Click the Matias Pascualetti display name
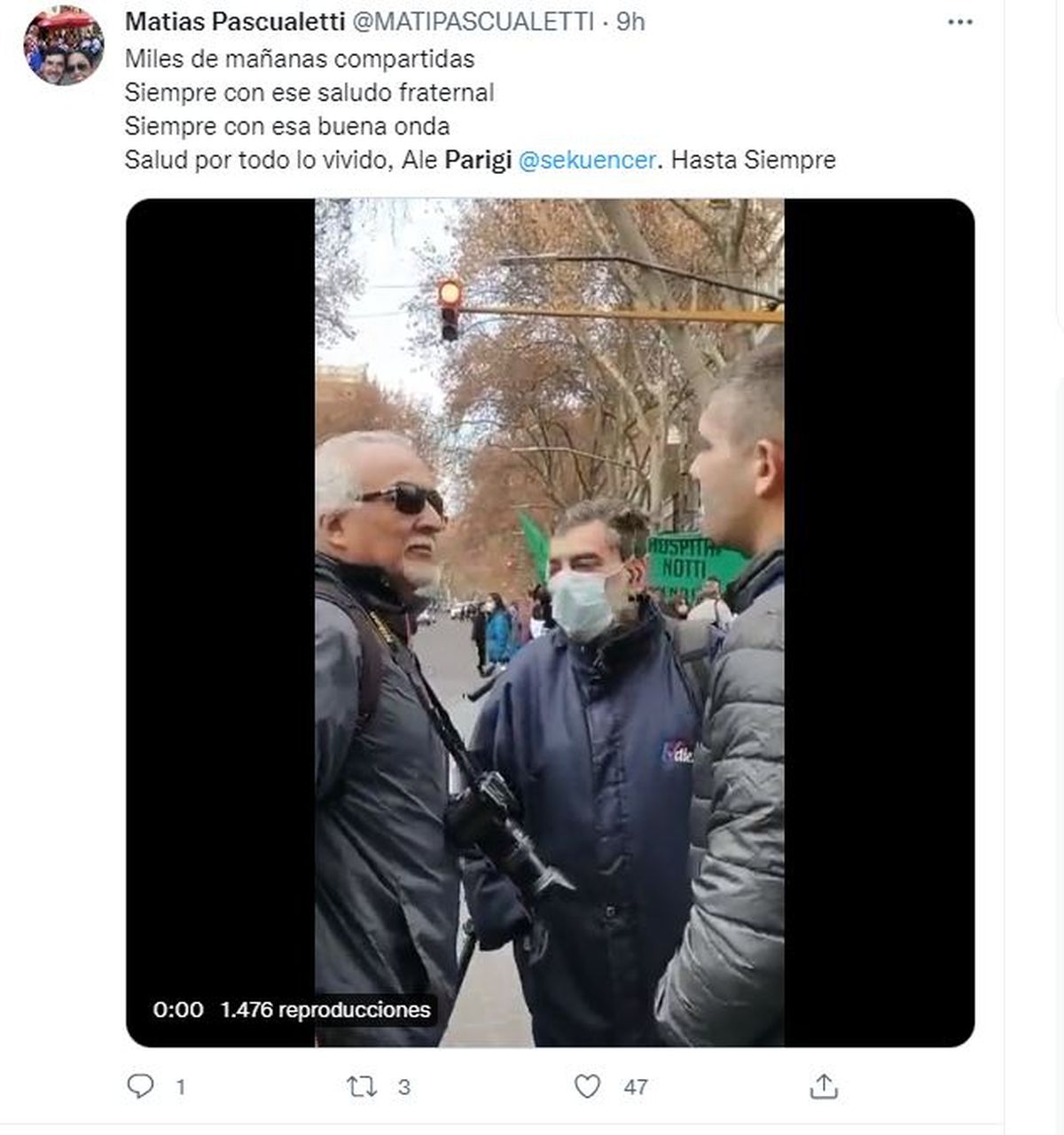 [235, 22]
